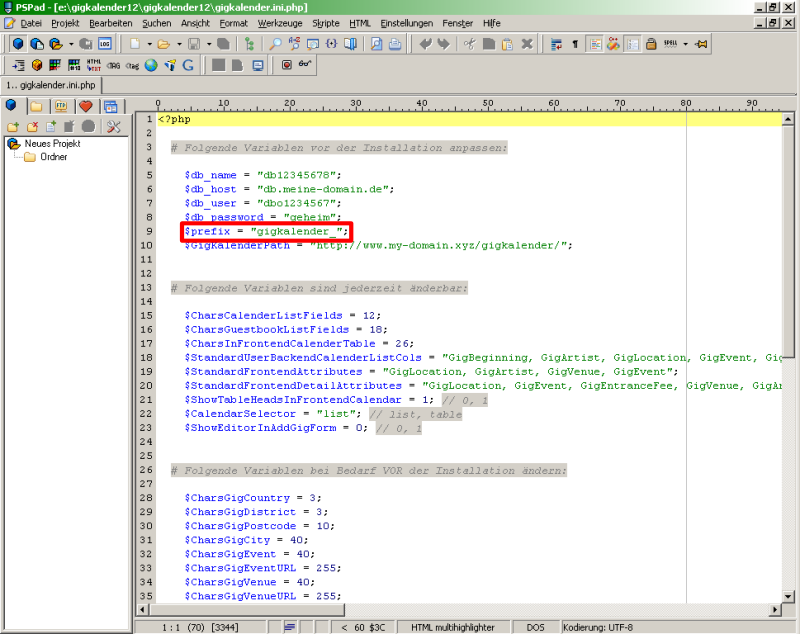Click the LOG window icon in toolbar
Viewport: 800px width, 634px height.
pyautogui.click(x=104, y=44)
